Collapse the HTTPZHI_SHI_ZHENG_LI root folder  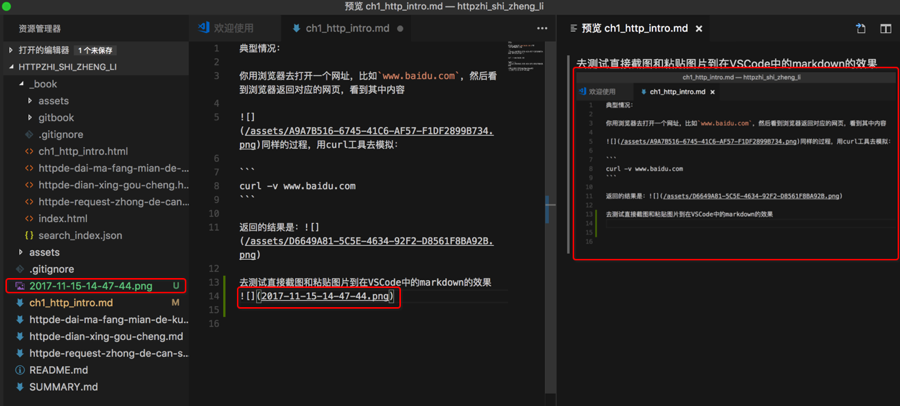10,67
